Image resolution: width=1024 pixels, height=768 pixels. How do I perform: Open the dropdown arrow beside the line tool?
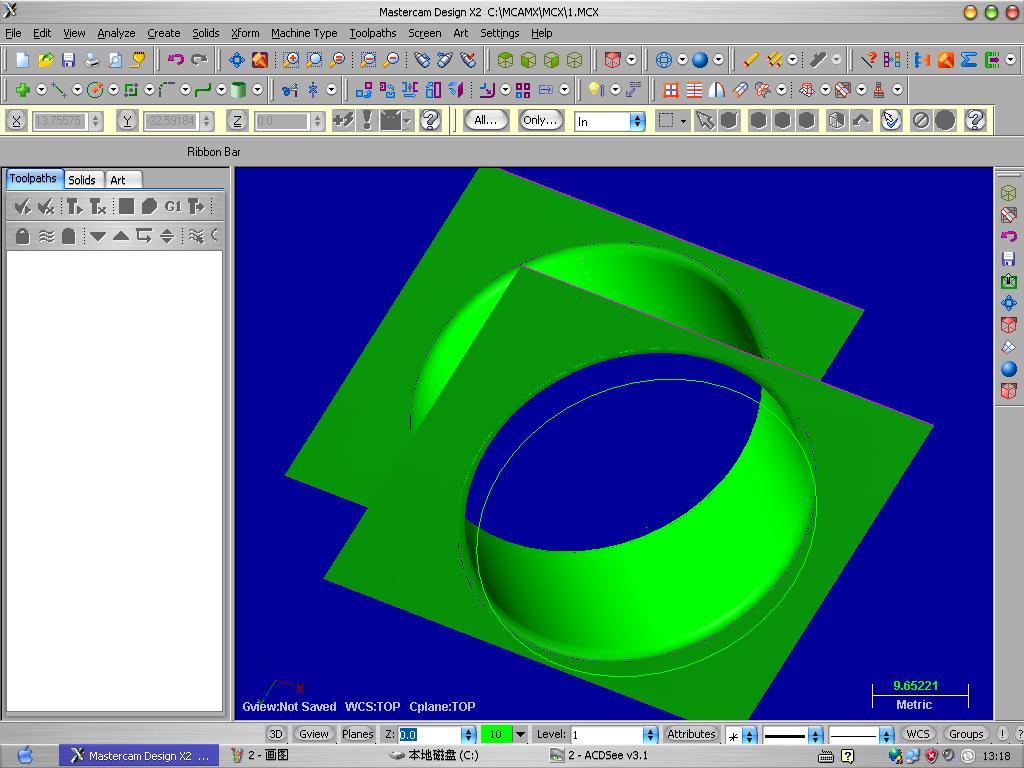tap(77, 90)
